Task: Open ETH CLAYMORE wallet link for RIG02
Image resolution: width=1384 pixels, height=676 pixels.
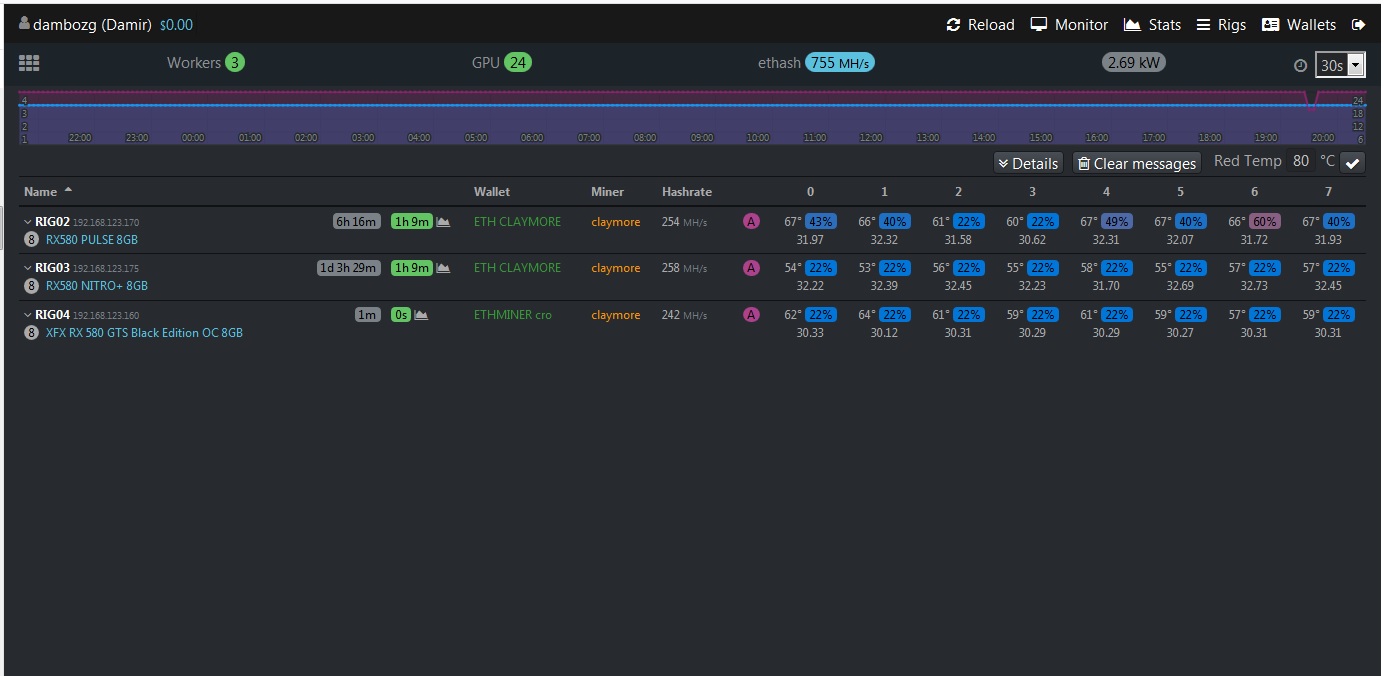Action: coord(517,222)
